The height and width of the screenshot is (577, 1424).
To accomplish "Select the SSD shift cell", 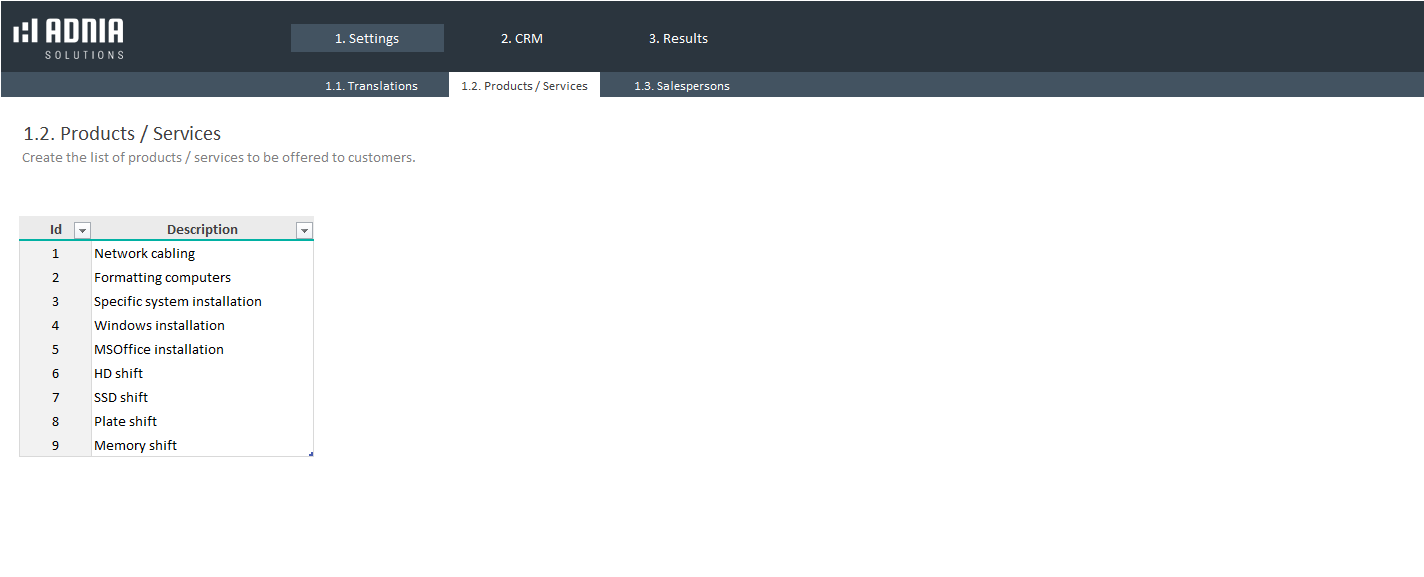I will [121, 398].
